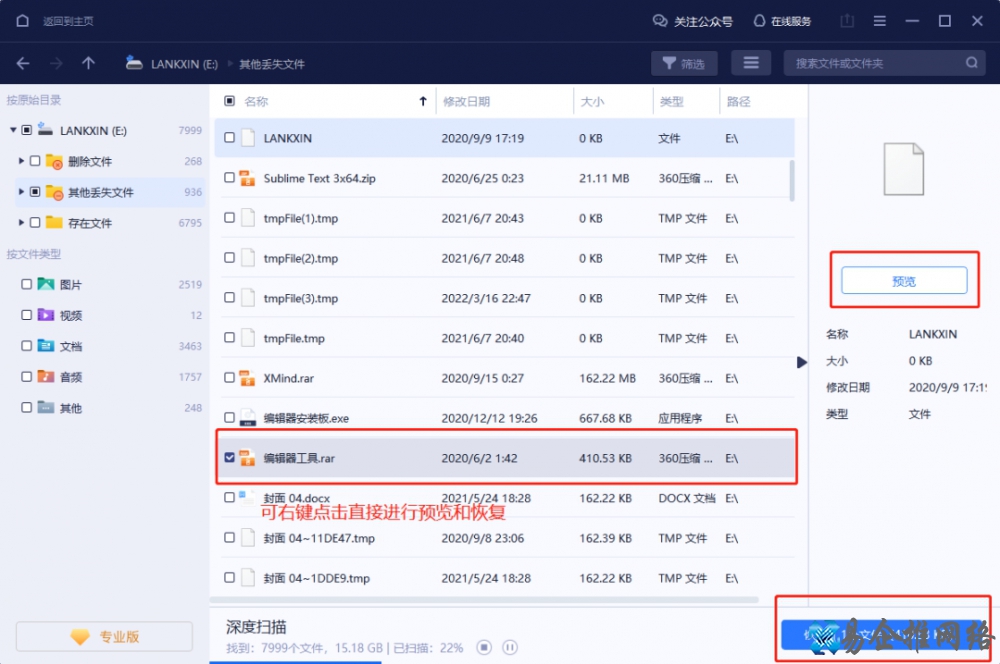Open the hamburger menu in title bar
Viewport: 1000px width, 664px height.
coord(877,20)
